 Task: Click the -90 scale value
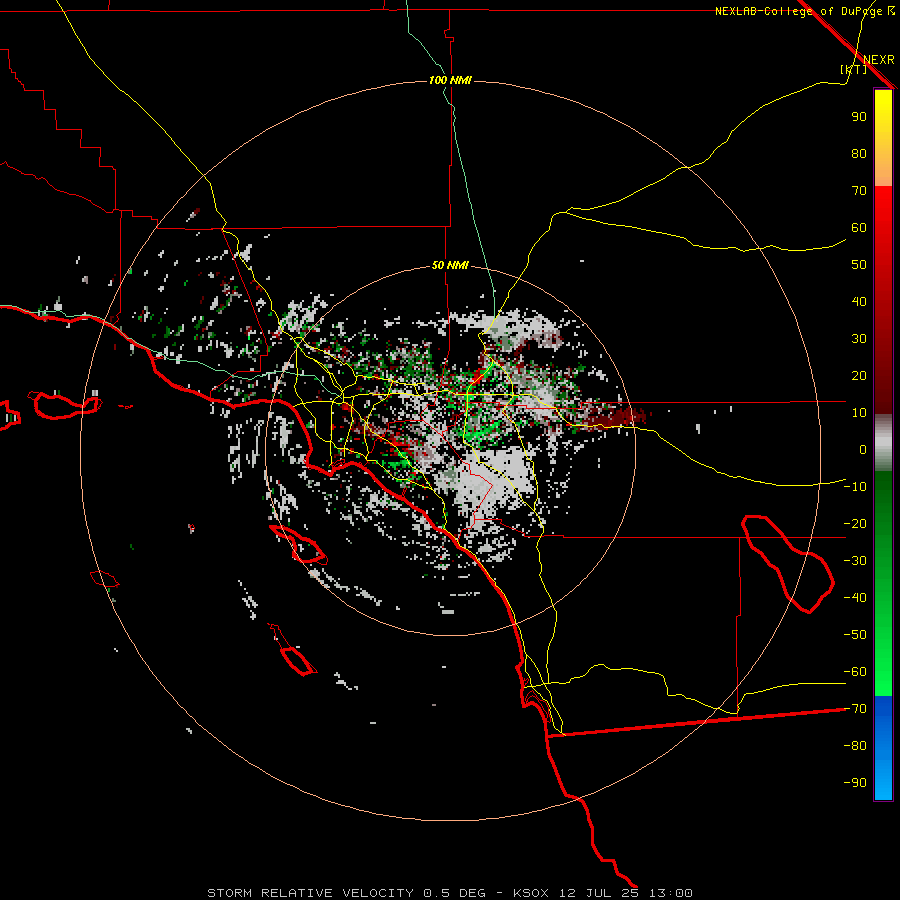click(x=855, y=783)
